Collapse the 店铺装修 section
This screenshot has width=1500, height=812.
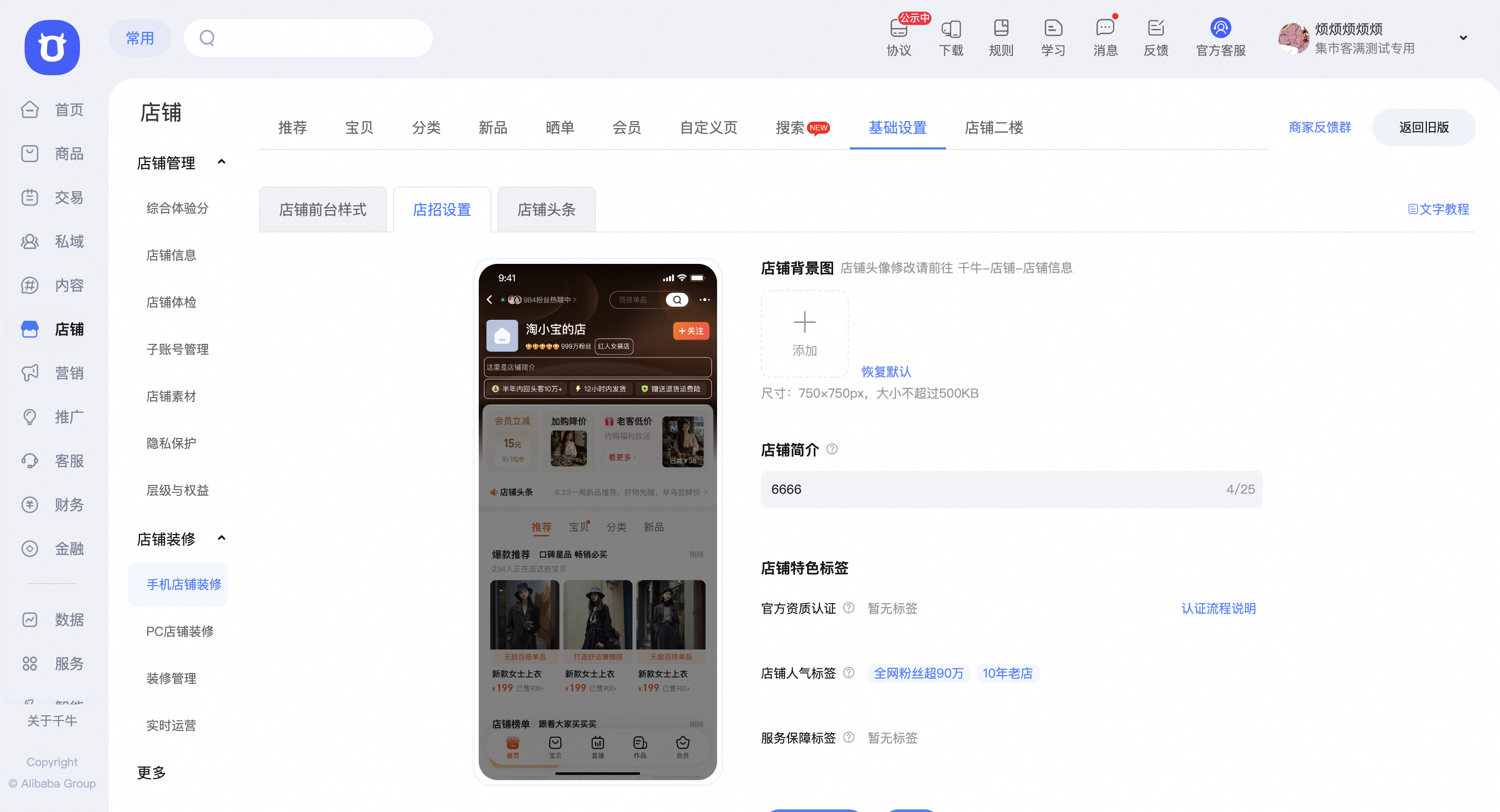(221, 538)
